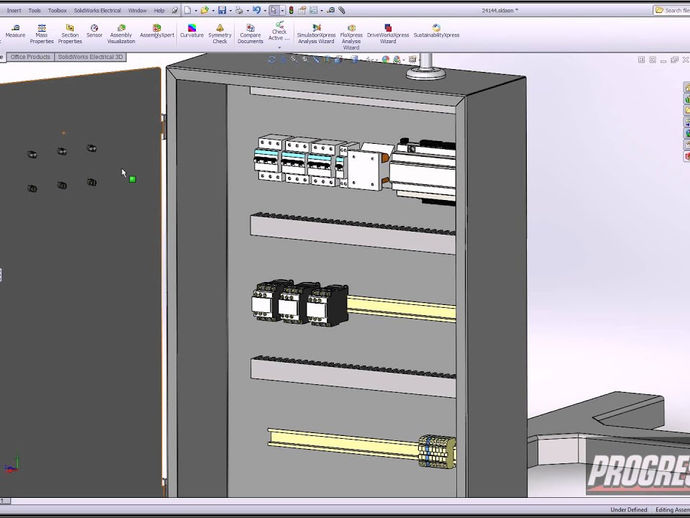This screenshot has height=518, width=690.
Task: Open the Options icon
Action: (314, 10)
